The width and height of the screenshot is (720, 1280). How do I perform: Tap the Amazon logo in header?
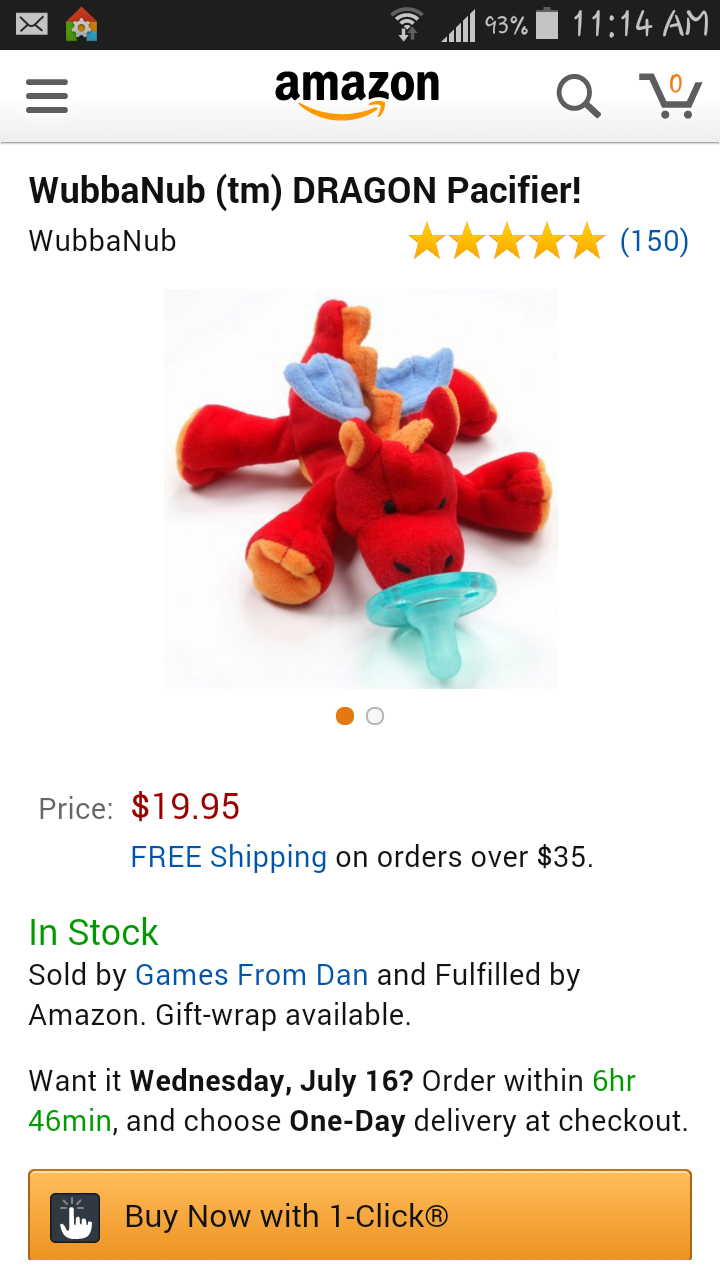point(357,94)
